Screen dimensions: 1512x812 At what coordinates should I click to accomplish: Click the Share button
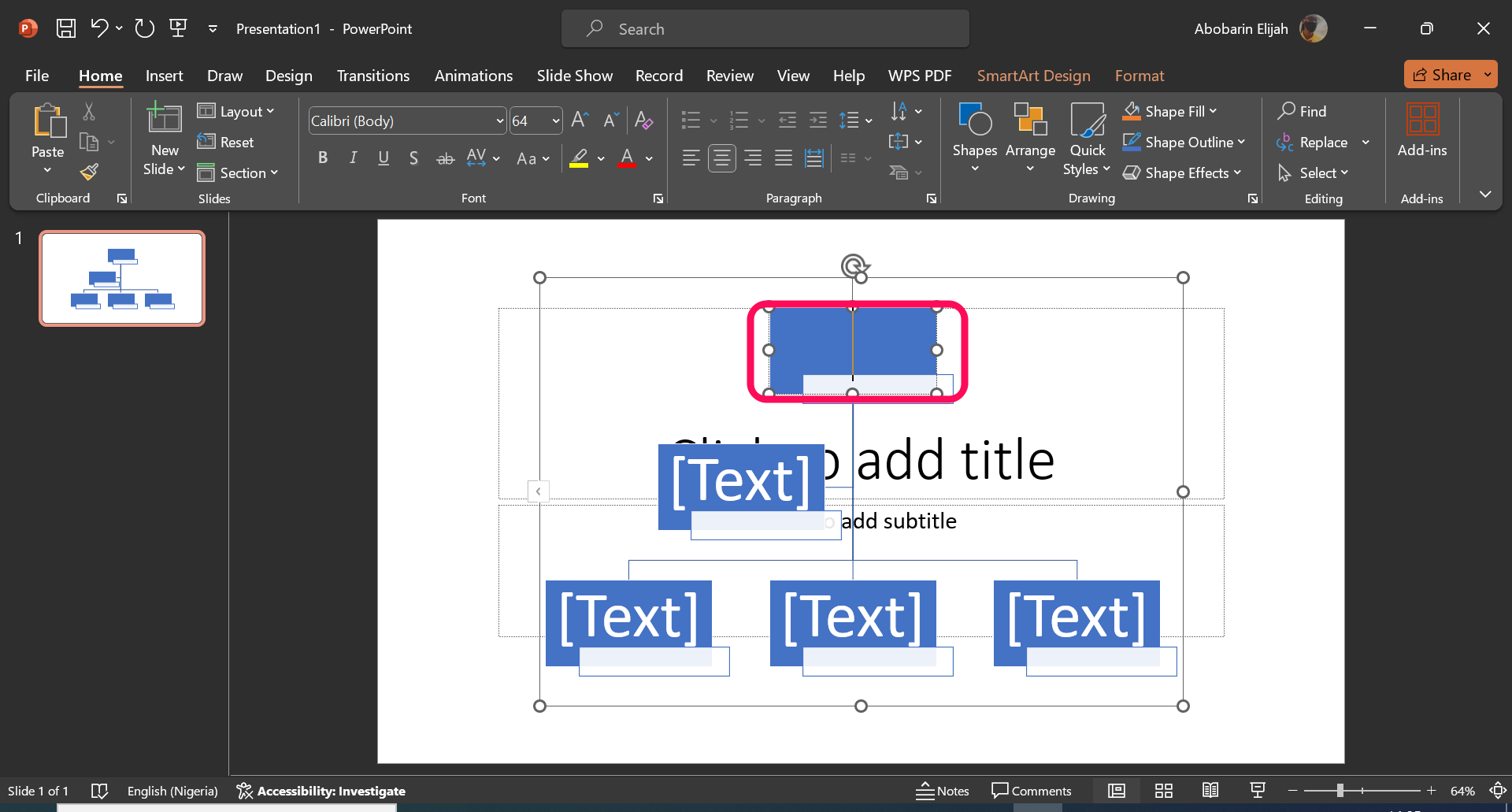[1443, 75]
